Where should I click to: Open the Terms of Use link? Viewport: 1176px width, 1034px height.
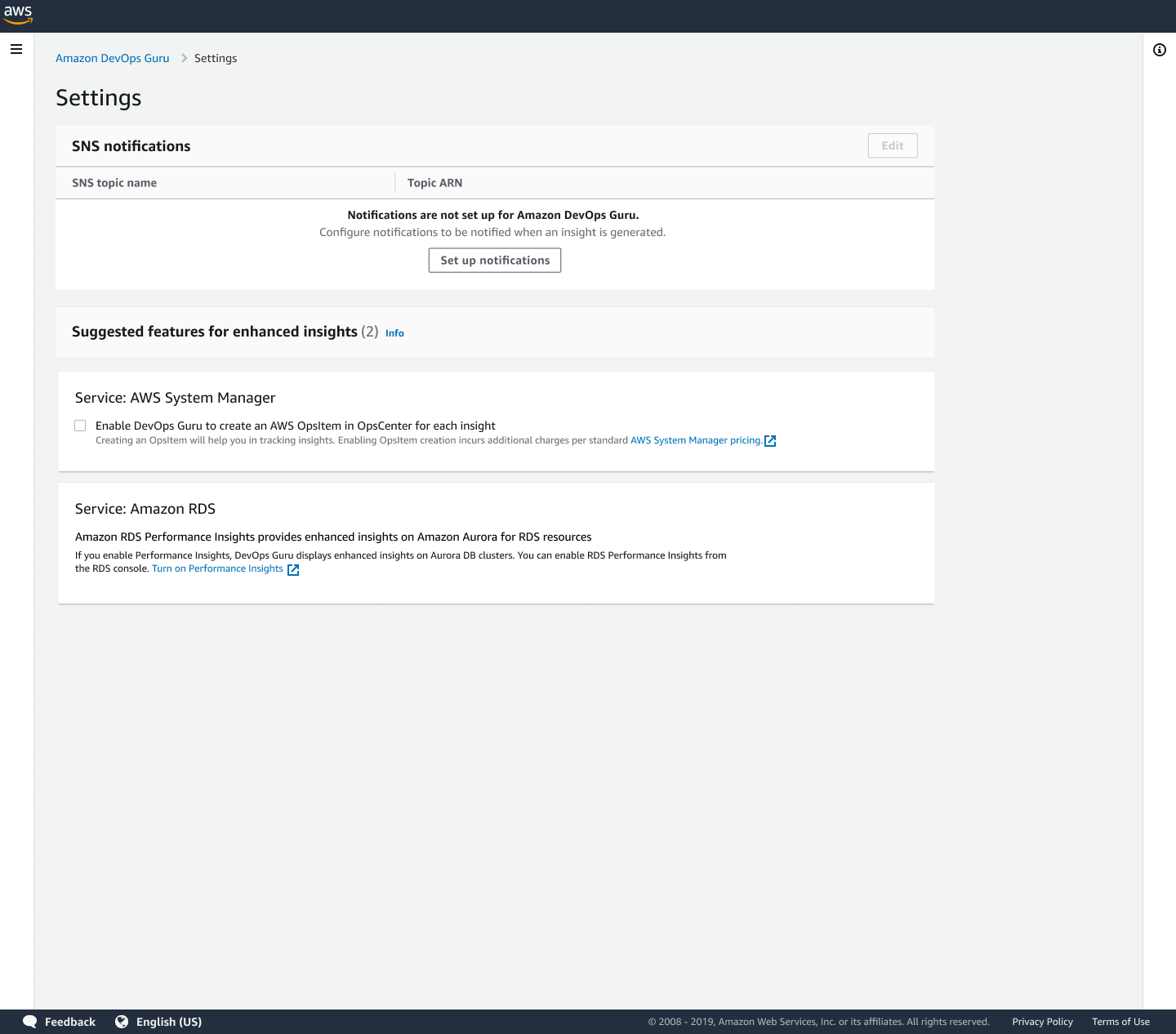(x=1120, y=1022)
